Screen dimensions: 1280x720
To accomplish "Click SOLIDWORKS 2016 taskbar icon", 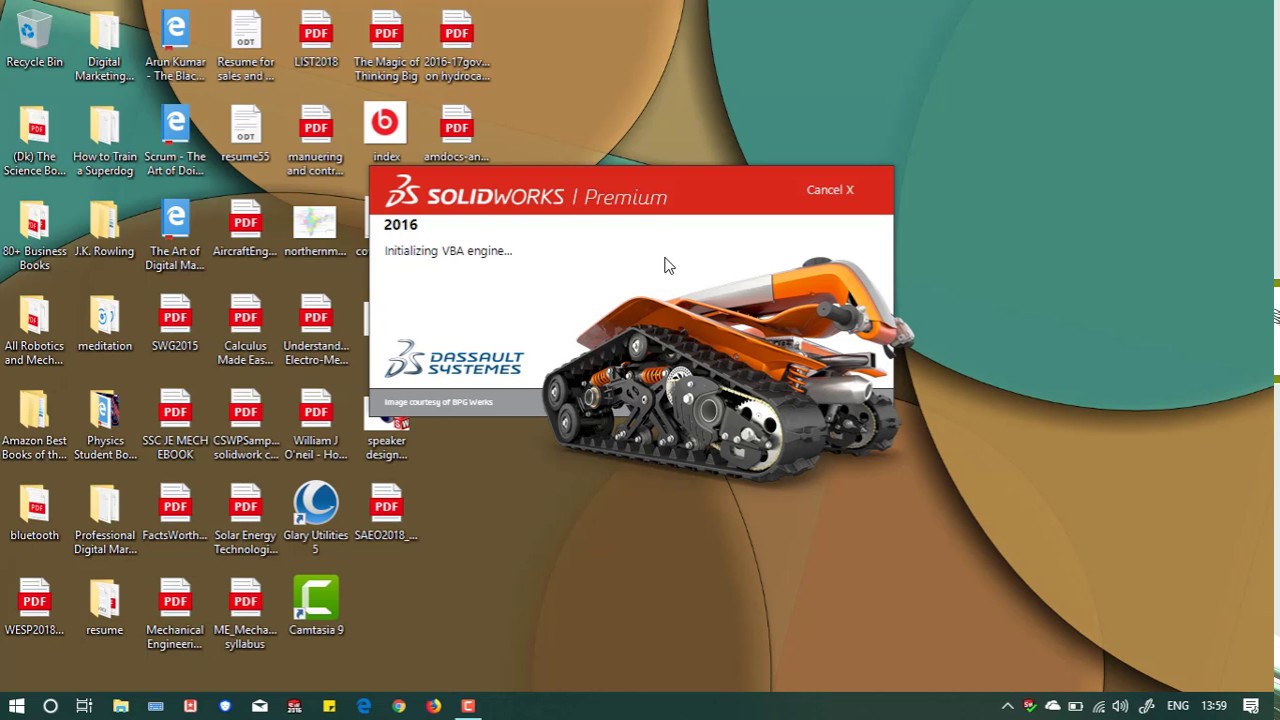I will click(294, 706).
